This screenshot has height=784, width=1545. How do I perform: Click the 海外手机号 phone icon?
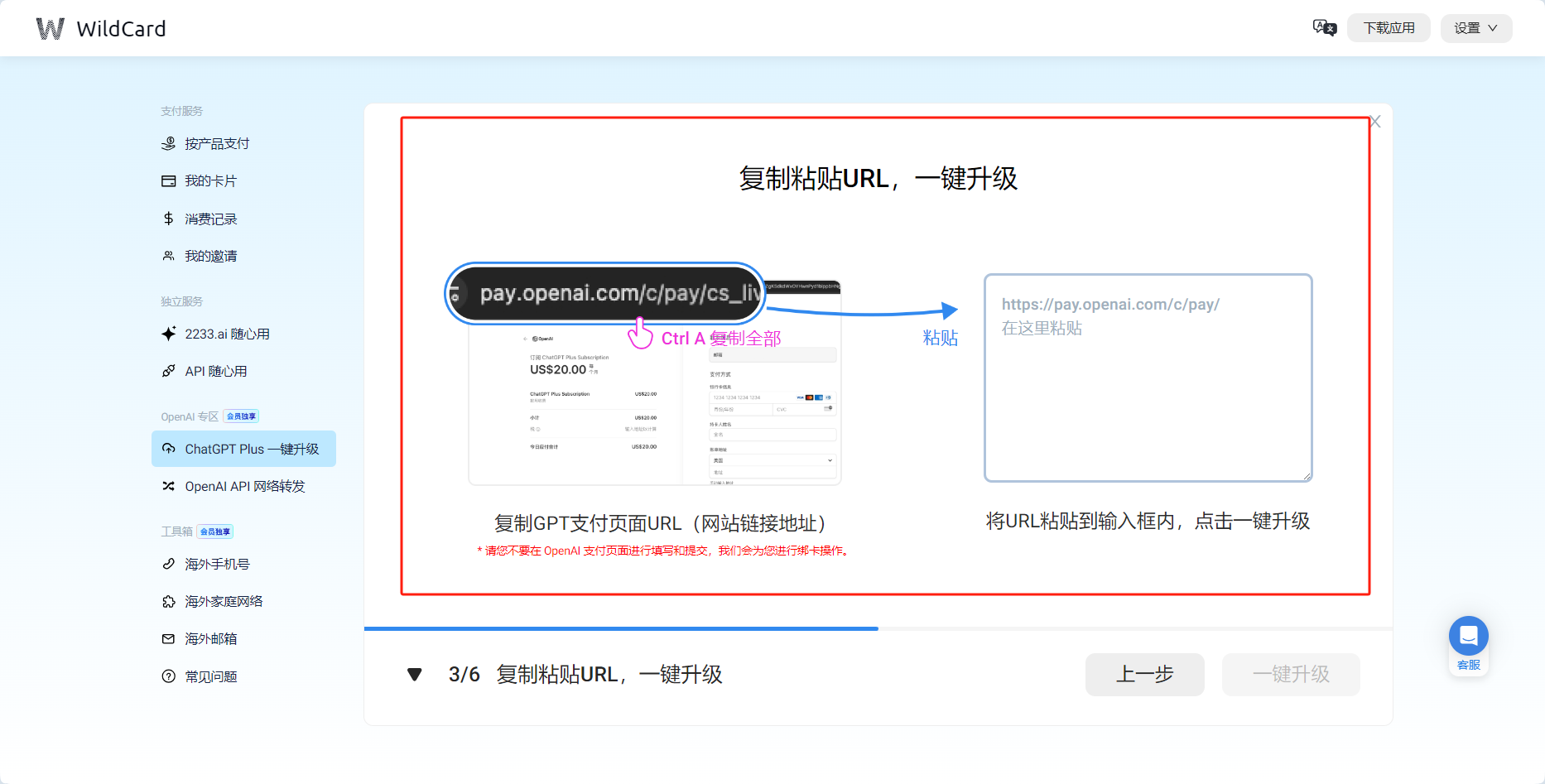169,564
